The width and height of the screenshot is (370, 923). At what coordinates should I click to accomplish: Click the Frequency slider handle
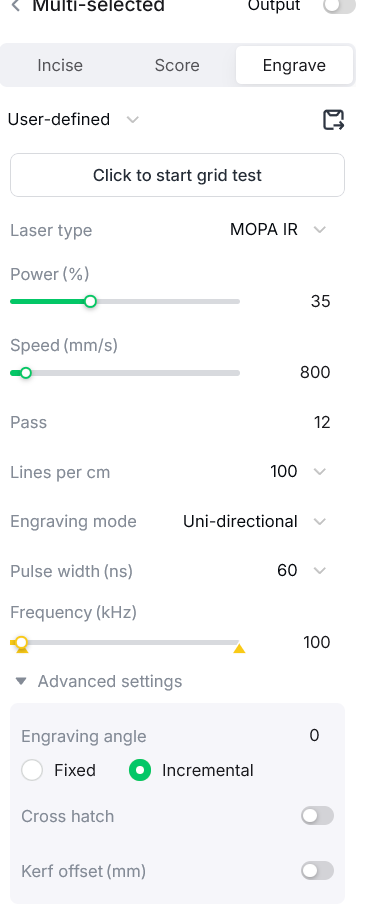coord(21,642)
